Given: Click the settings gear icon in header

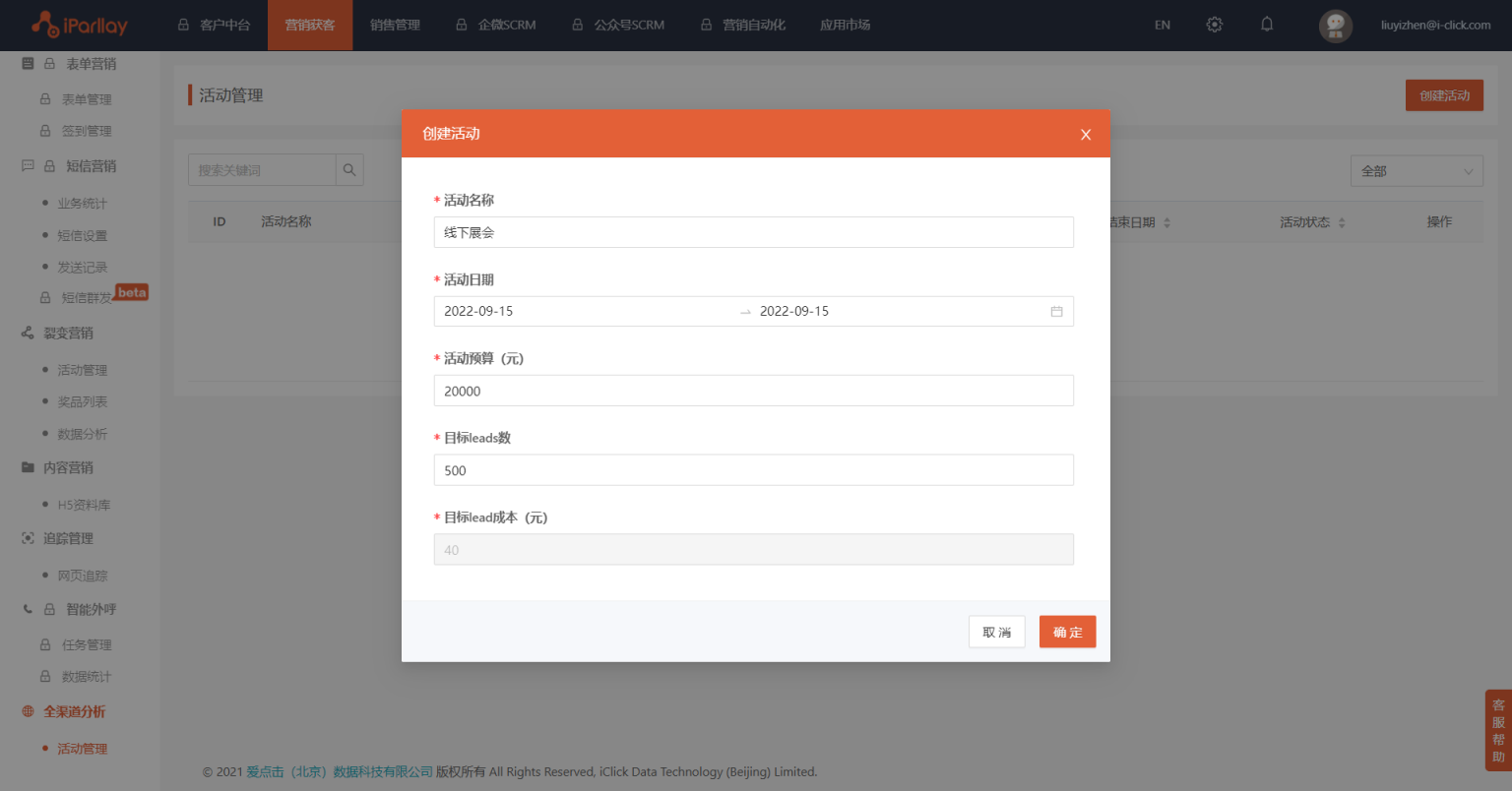Looking at the screenshot, I should (x=1214, y=25).
